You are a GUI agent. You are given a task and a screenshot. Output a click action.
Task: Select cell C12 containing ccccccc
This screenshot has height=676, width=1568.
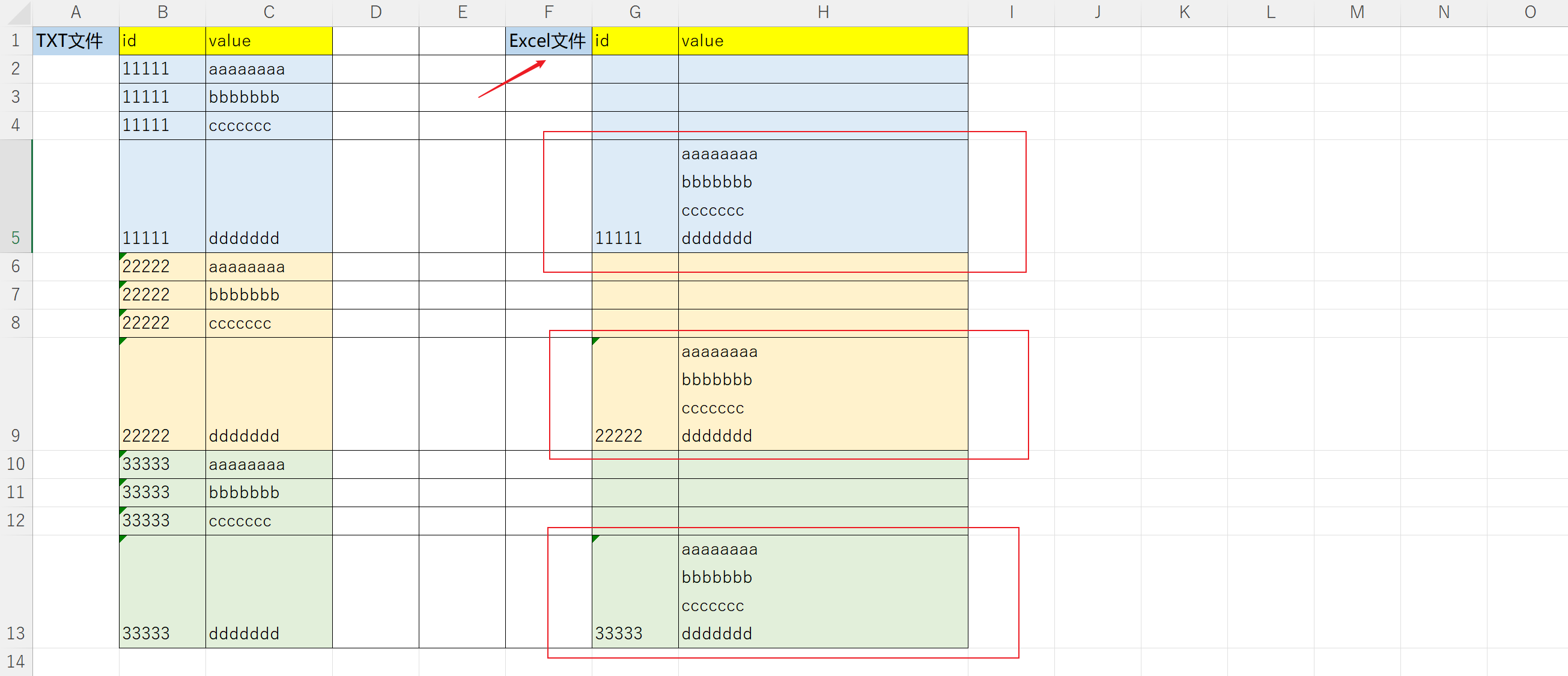point(269,521)
